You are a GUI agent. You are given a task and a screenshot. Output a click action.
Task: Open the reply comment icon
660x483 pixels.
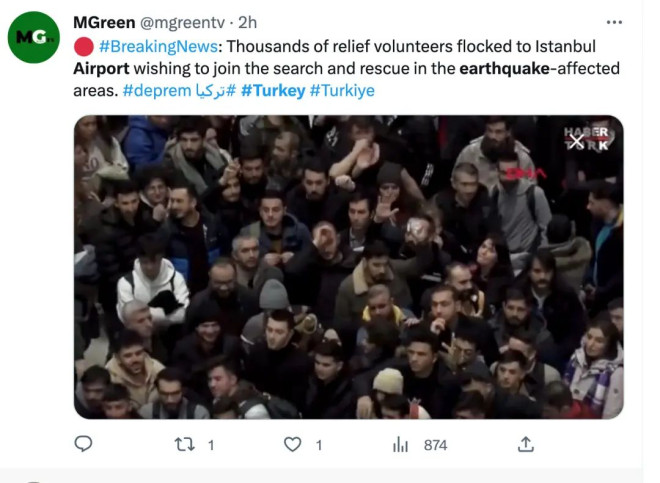click(83, 444)
